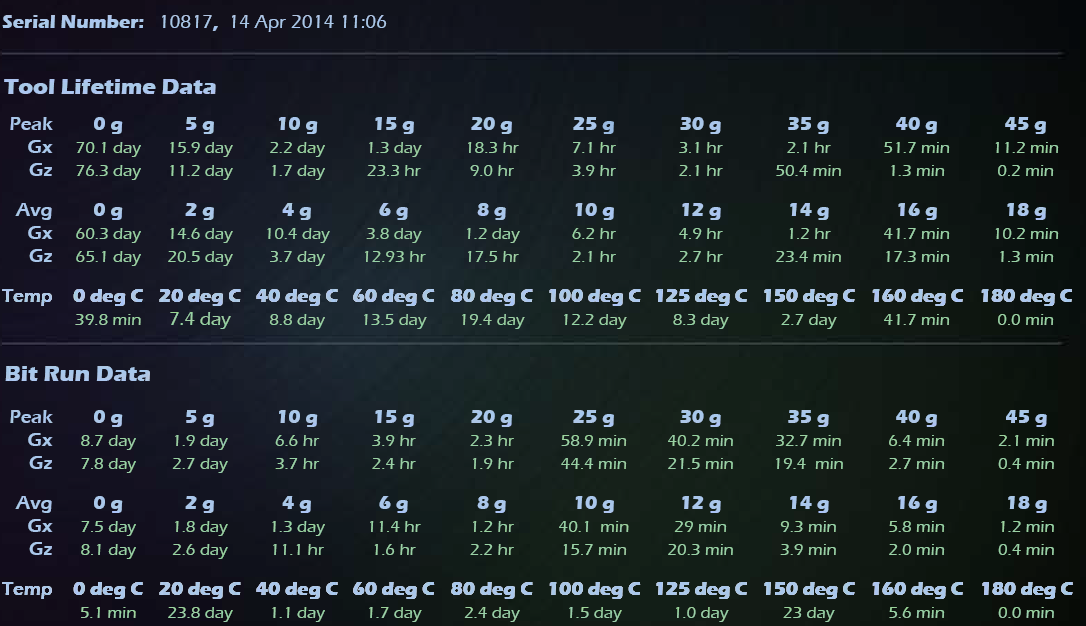
Task: Select the "32.7 min" cell
Action: 808,441
